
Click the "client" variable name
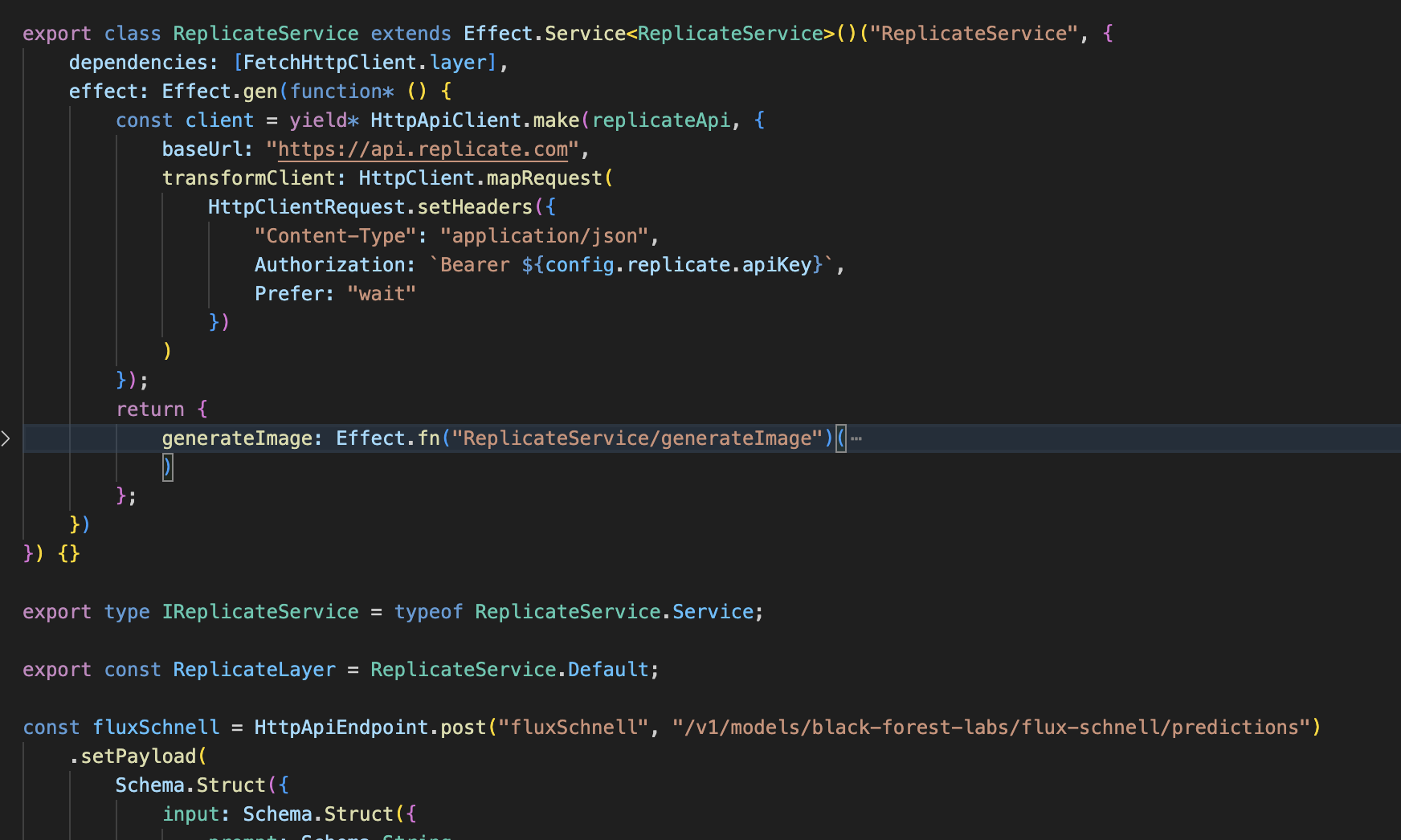pyautogui.click(x=219, y=120)
